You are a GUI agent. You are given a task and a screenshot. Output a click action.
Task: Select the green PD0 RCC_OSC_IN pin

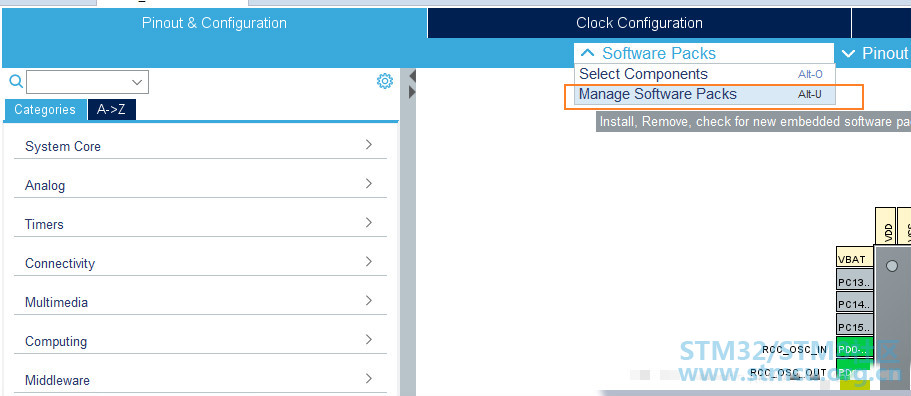pyautogui.click(x=855, y=349)
